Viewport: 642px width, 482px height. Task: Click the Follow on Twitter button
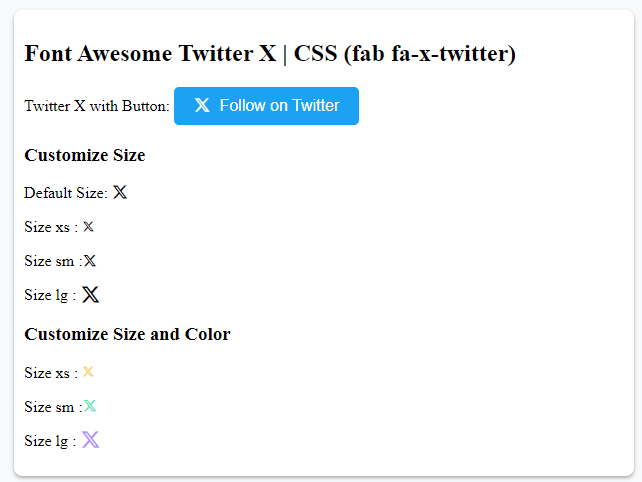[x=266, y=106]
